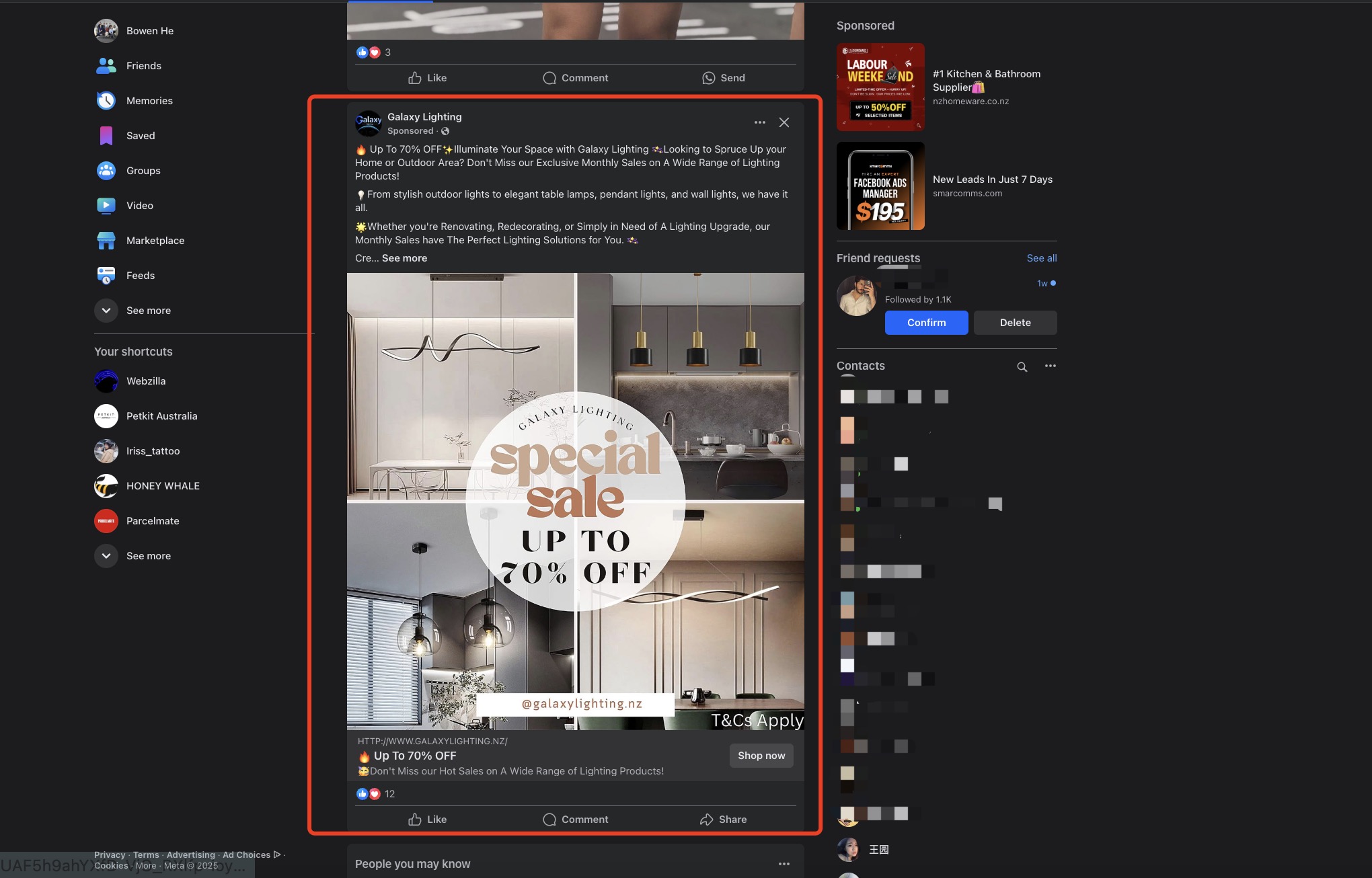Viewport: 1372px width, 878px height.
Task: Click Sponsored label on Galaxy Lighting ad
Action: [x=410, y=131]
